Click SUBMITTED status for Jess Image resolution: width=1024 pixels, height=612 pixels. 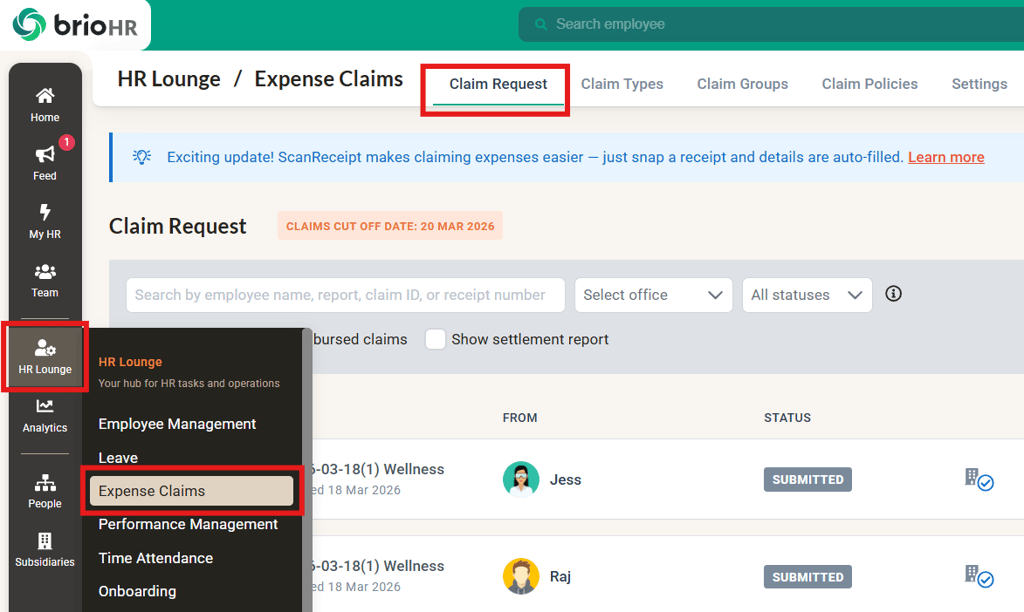[x=808, y=479]
